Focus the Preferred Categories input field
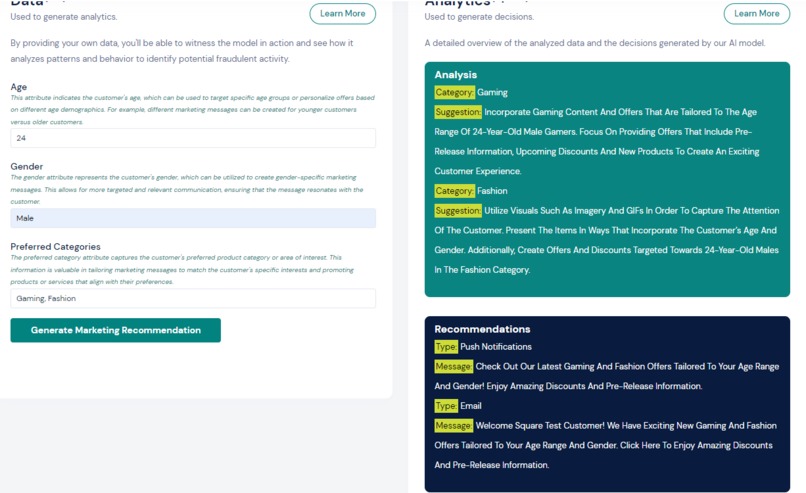The width and height of the screenshot is (806, 493). (x=193, y=298)
